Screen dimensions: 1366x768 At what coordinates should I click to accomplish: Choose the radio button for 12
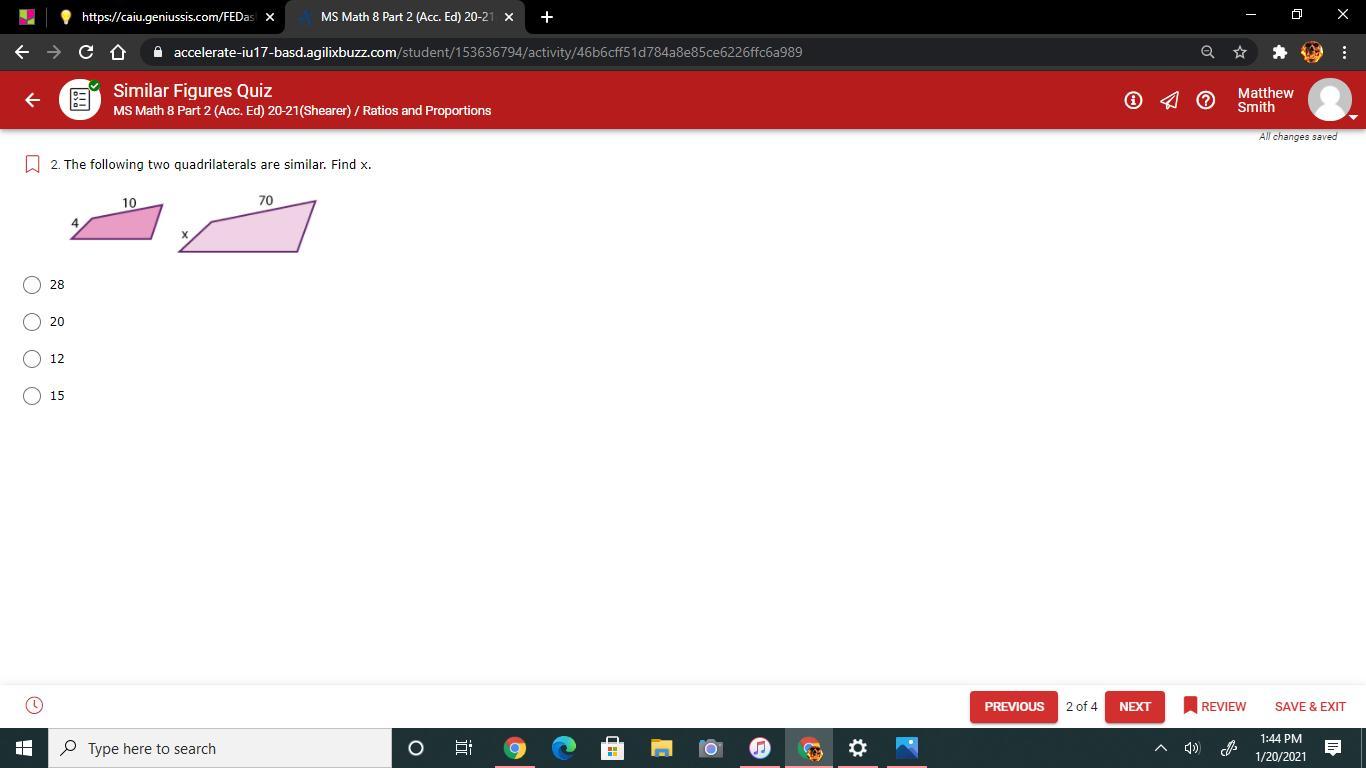pyautogui.click(x=32, y=359)
